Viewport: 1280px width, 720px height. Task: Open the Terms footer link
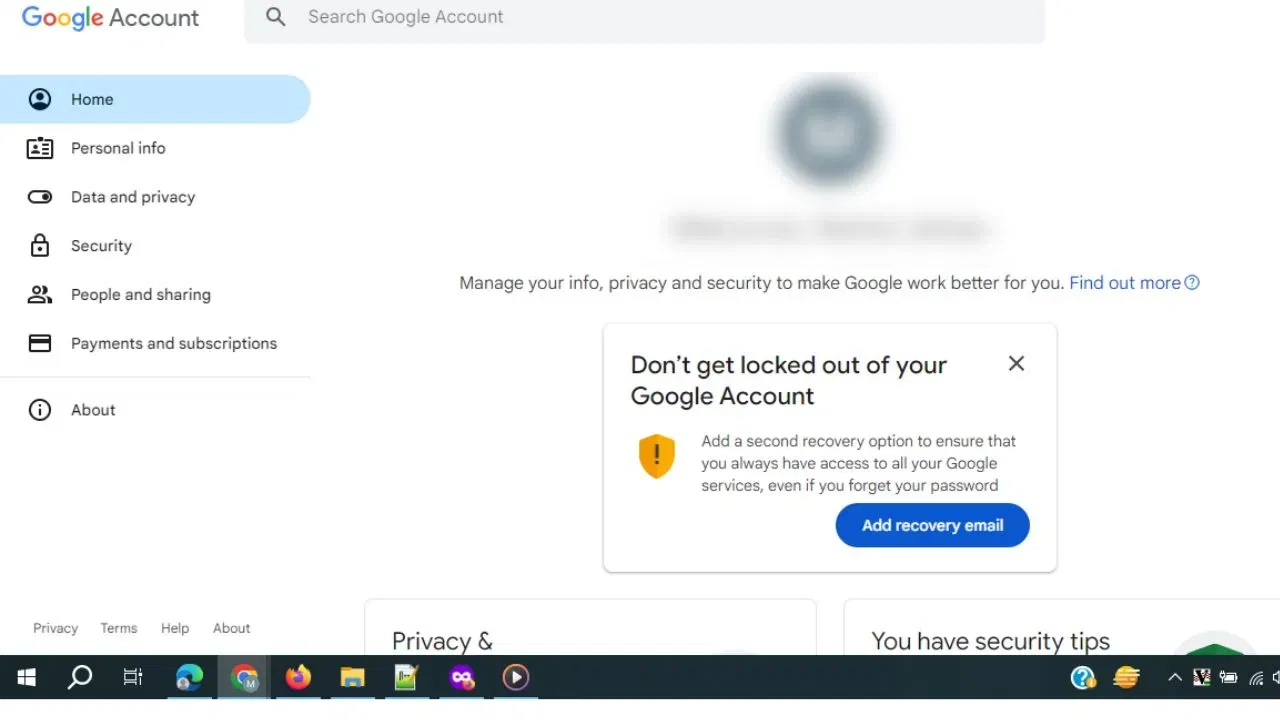[x=118, y=628]
